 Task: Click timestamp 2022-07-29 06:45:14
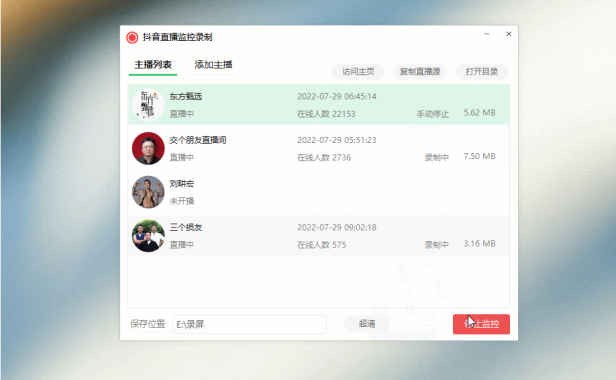[337, 96]
